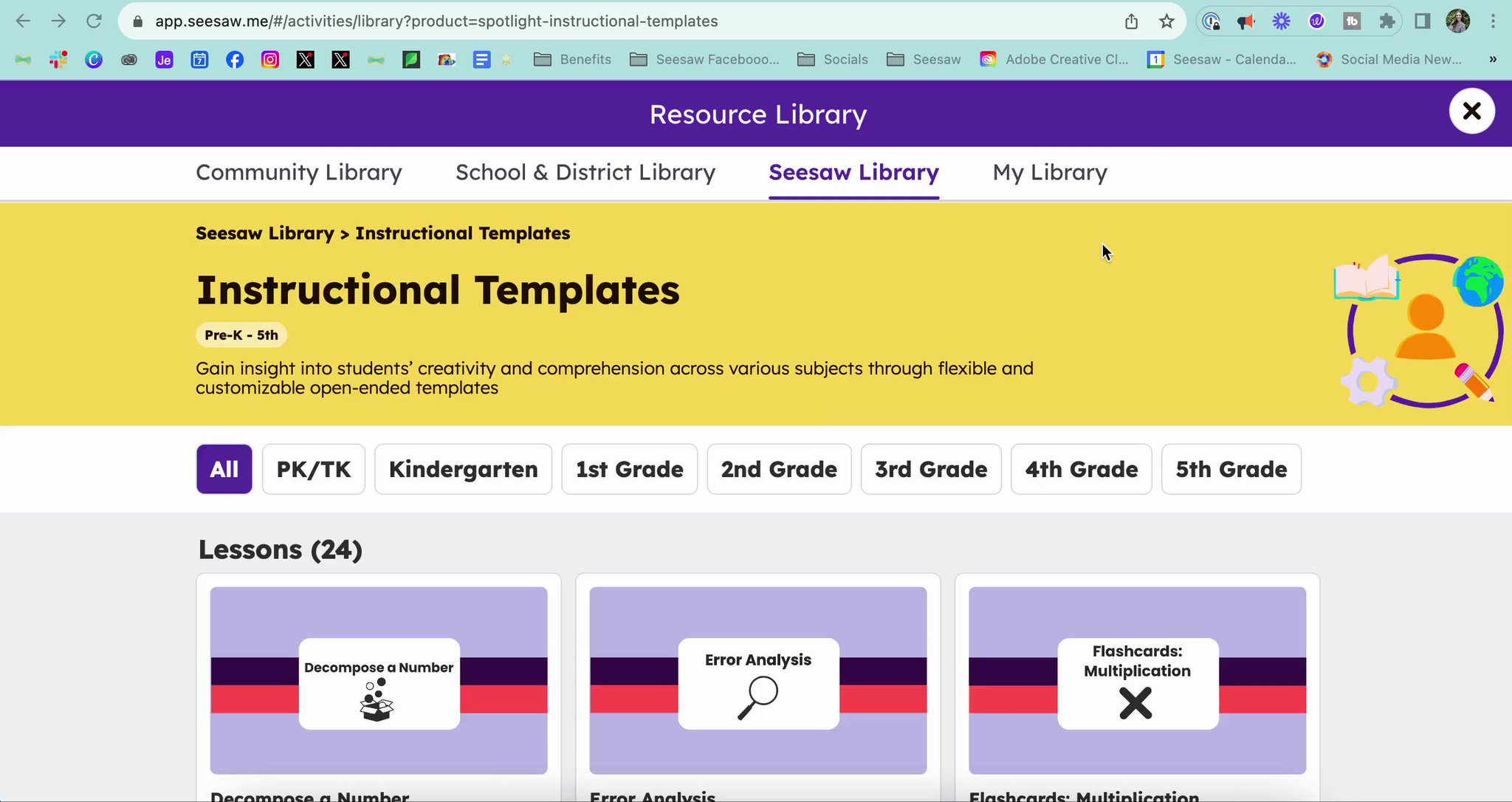Click the lock icon for site information
The image size is (1512, 802).
[x=137, y=21]
